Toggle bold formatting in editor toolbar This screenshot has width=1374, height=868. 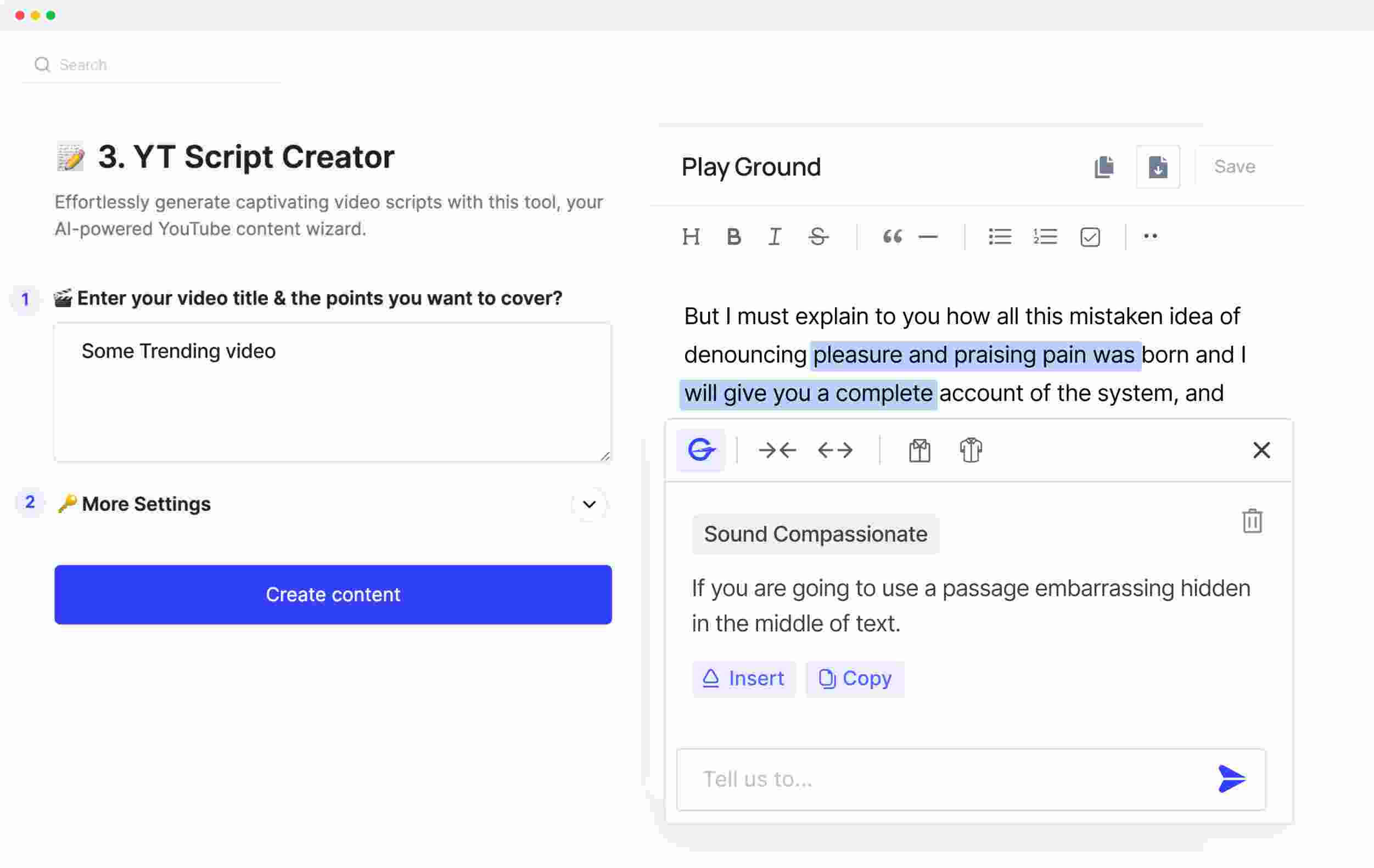coord(734,236)
